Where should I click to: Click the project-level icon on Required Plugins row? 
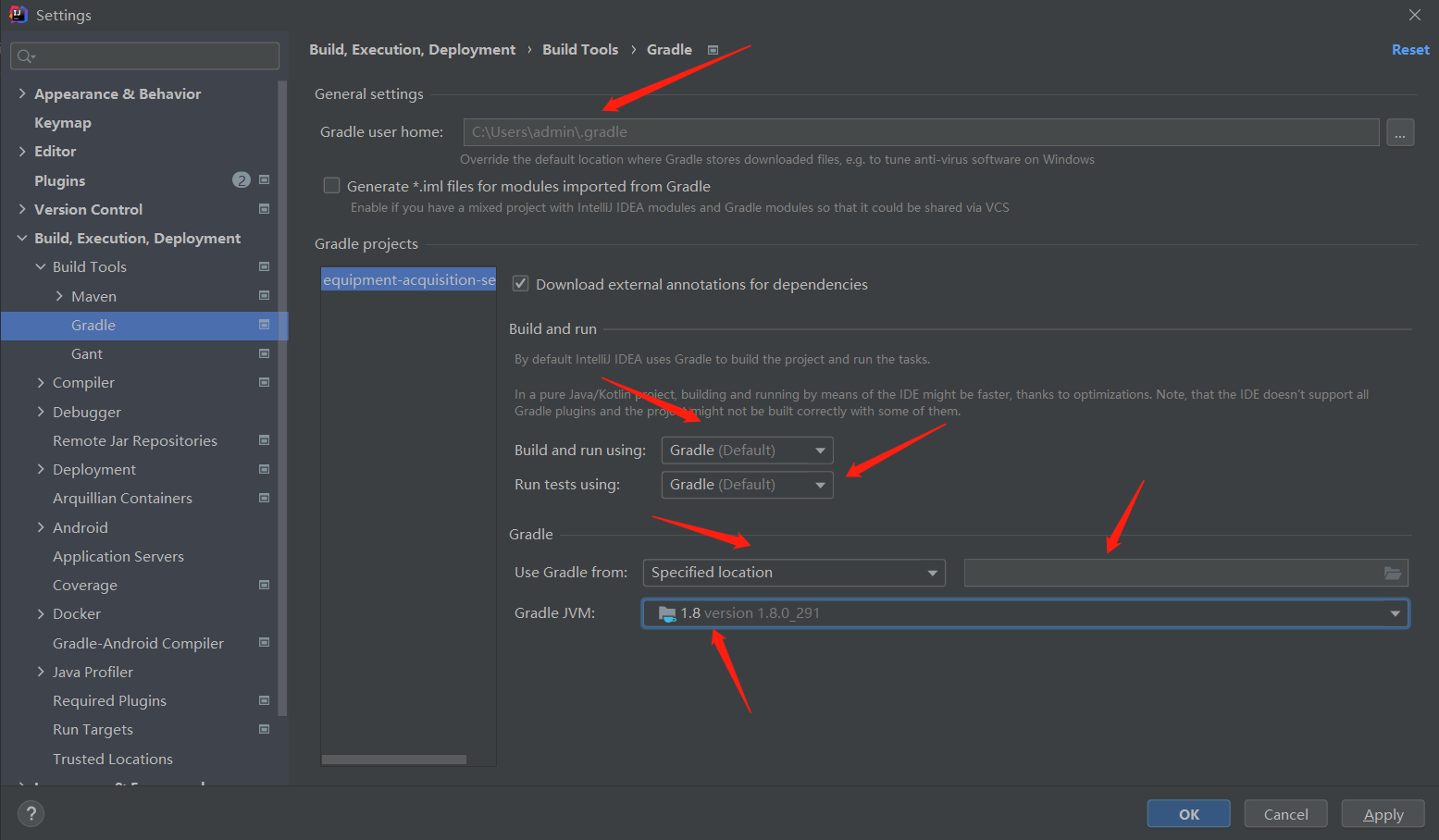tap(264, 700)
